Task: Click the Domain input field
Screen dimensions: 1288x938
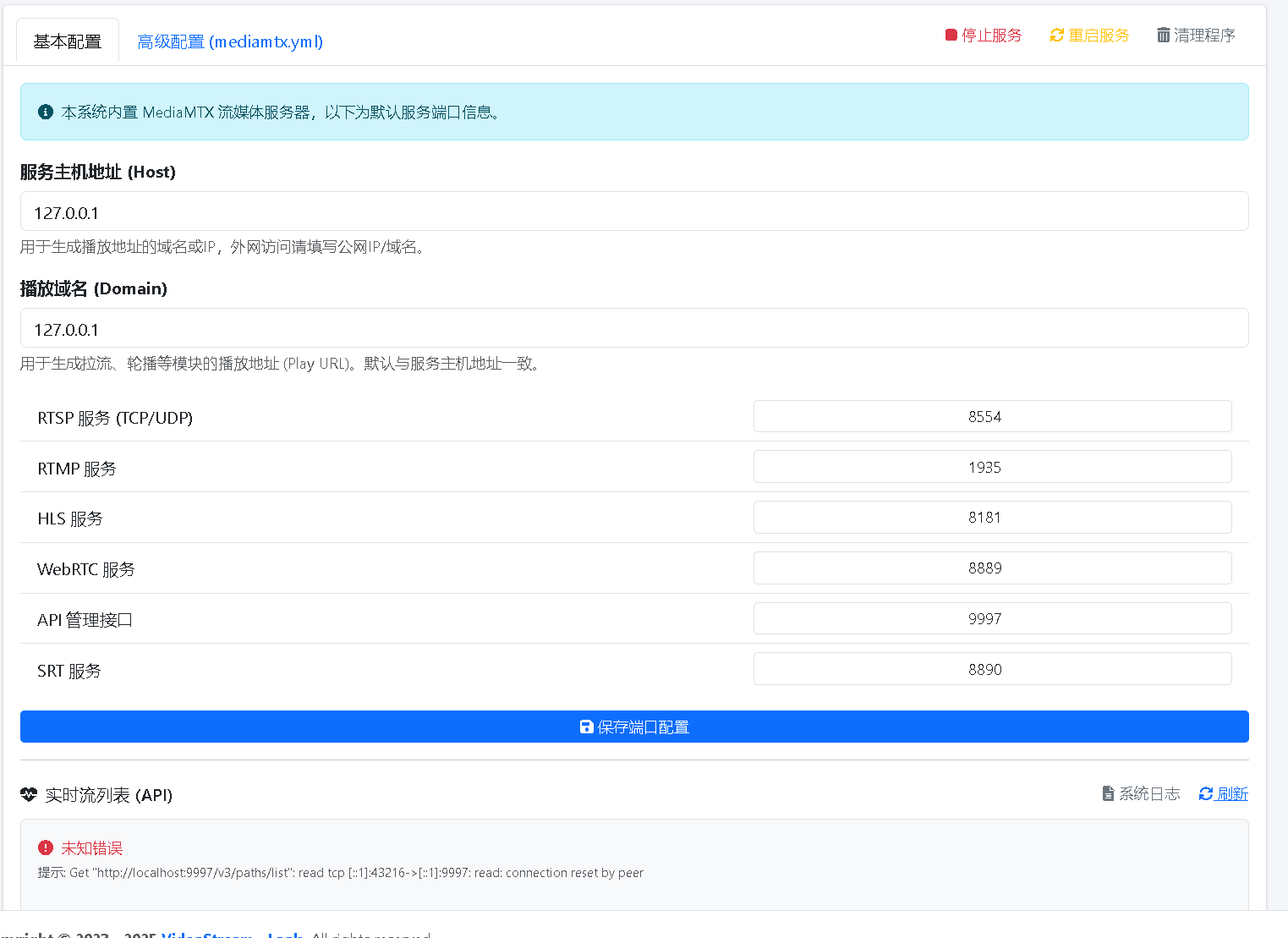Action: [634, 328]
